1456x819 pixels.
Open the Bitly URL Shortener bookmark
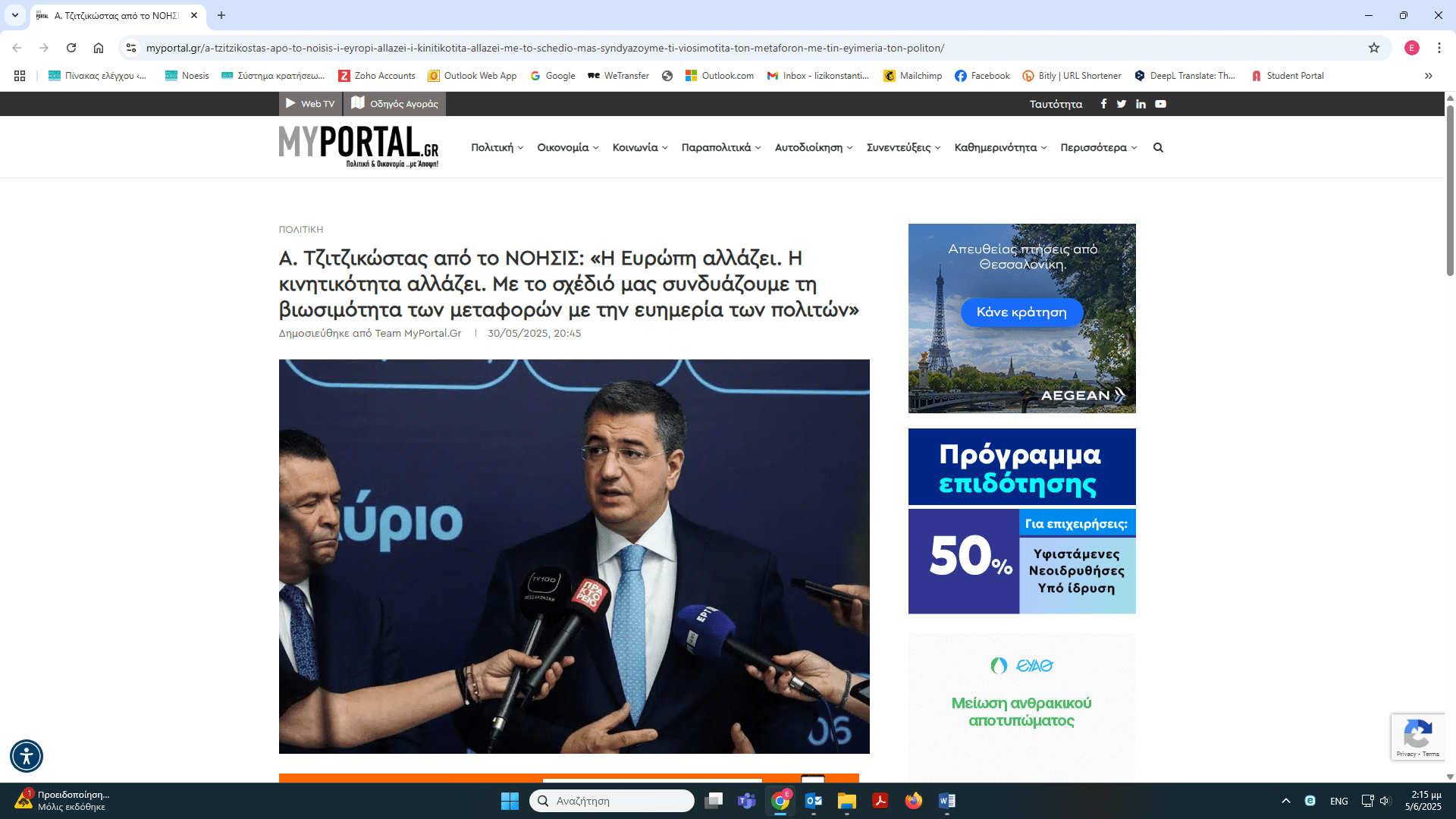pos(1072,76)
